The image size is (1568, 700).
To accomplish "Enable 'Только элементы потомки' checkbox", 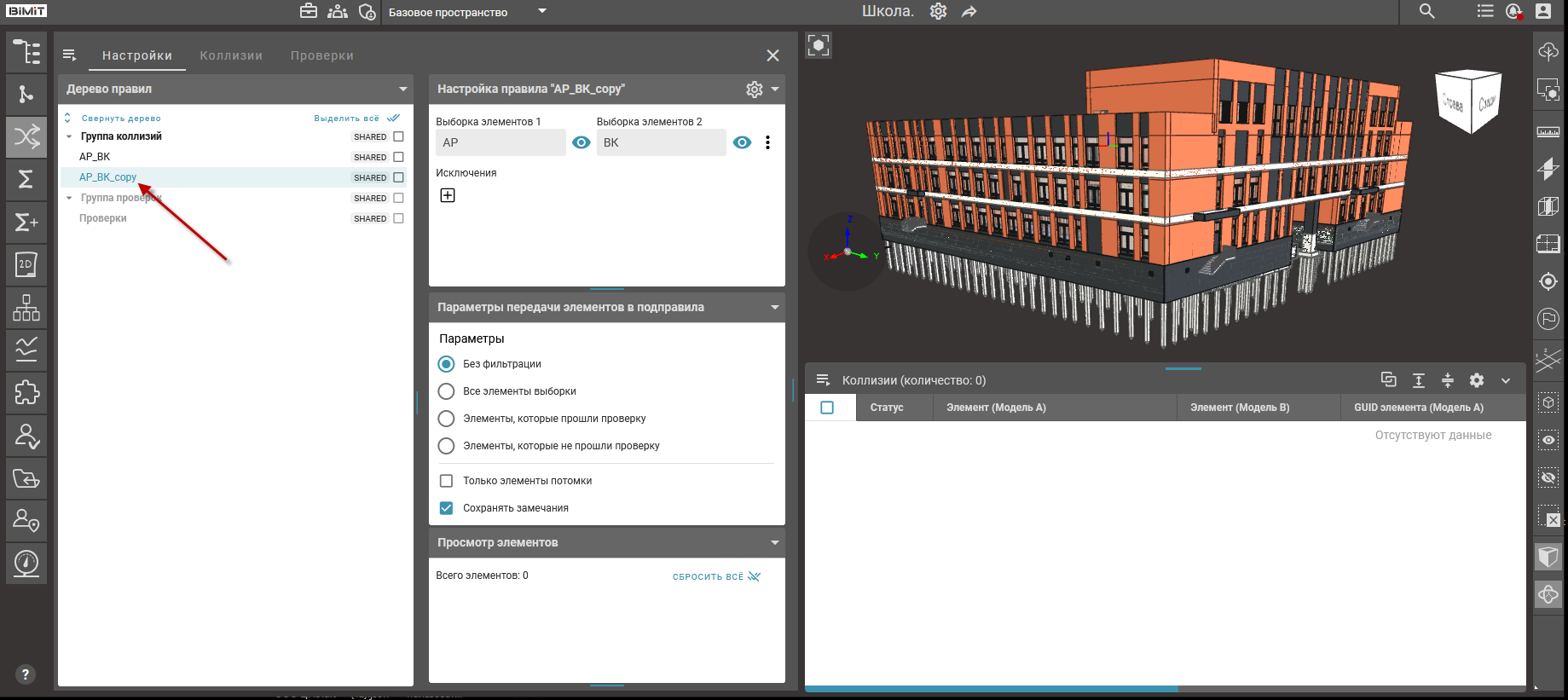I will tap(446, 481).
